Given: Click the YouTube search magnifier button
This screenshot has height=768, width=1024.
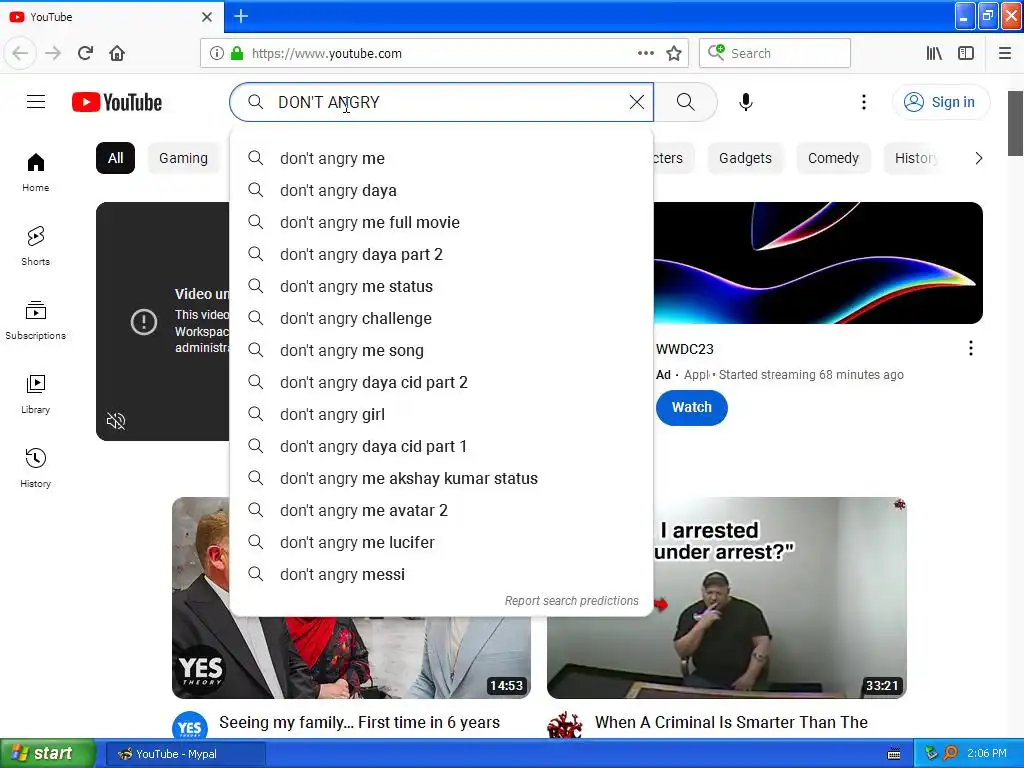Looking at the screenshot, I should [x=686, y=102].
